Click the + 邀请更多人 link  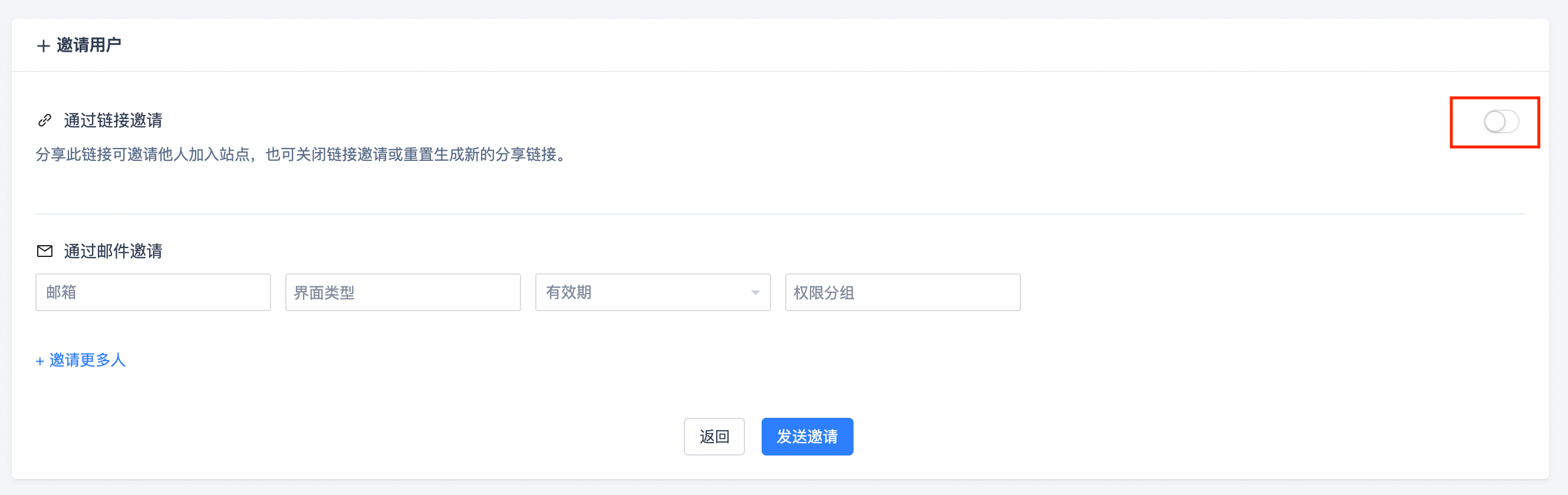point(81,361)
